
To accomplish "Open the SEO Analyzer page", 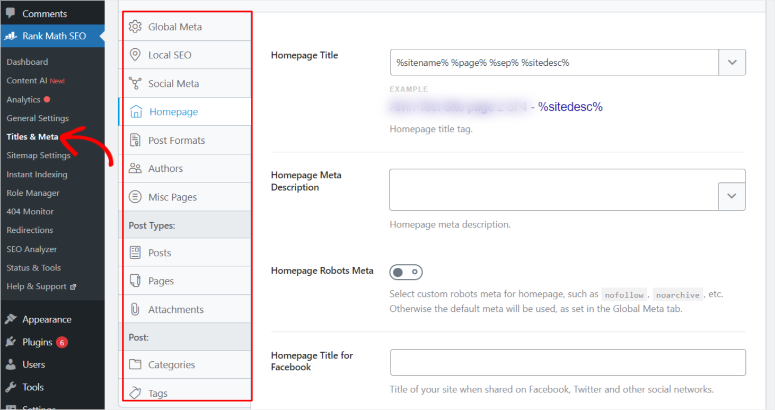I will 32,249.
